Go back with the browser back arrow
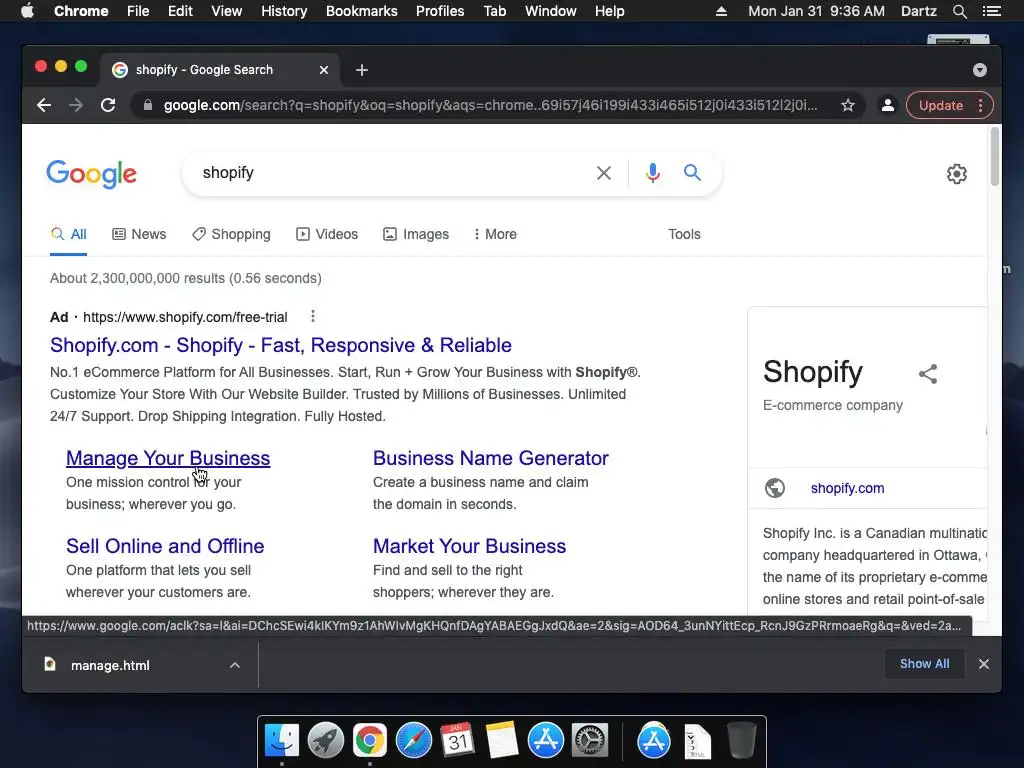 pyautogui.click(x=44, y=105)
